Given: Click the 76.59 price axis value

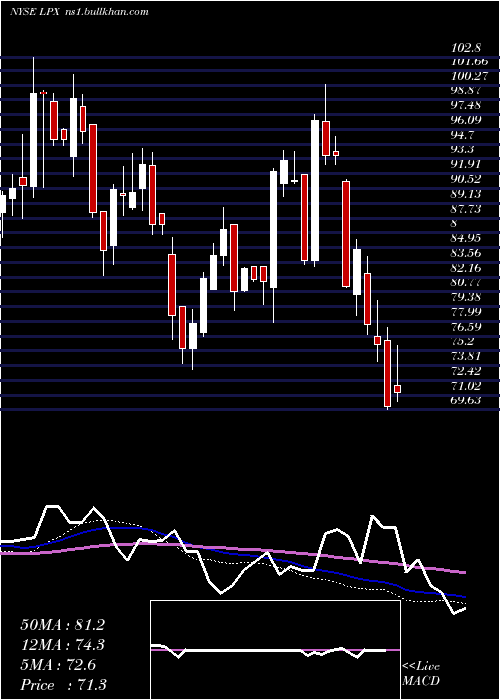Looking at the screenshot, I should click(x=466, y=327).
